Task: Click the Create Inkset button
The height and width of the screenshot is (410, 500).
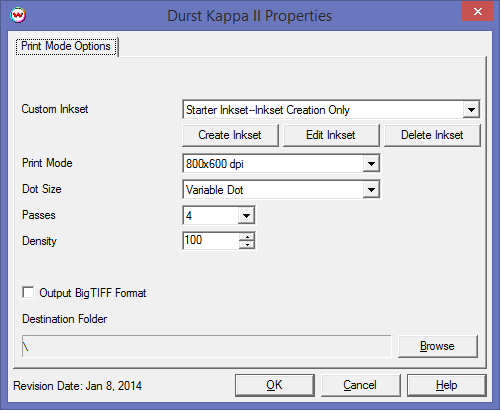Action: [x=230, y=135]
